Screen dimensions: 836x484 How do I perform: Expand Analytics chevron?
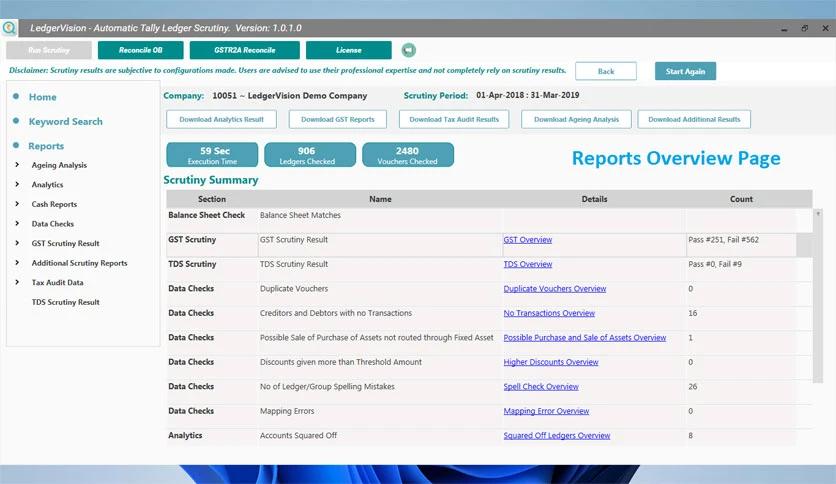pyautogui.click(x=17, y=184)
